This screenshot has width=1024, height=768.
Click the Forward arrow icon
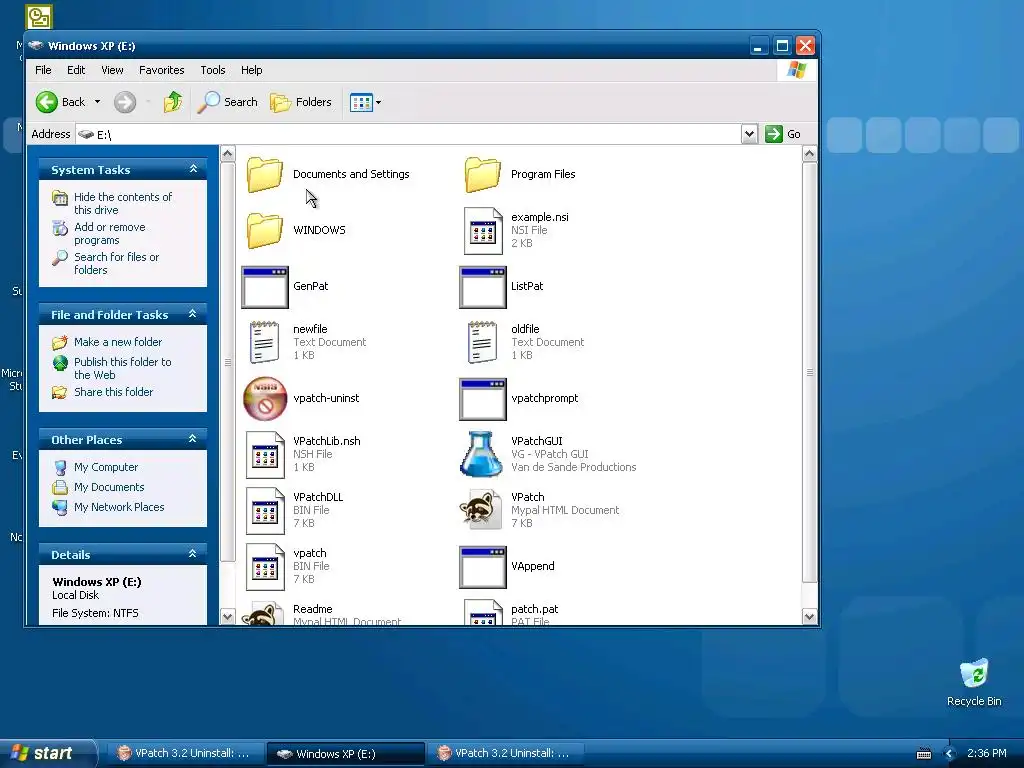pyautogui.click(x=125, y=103)
